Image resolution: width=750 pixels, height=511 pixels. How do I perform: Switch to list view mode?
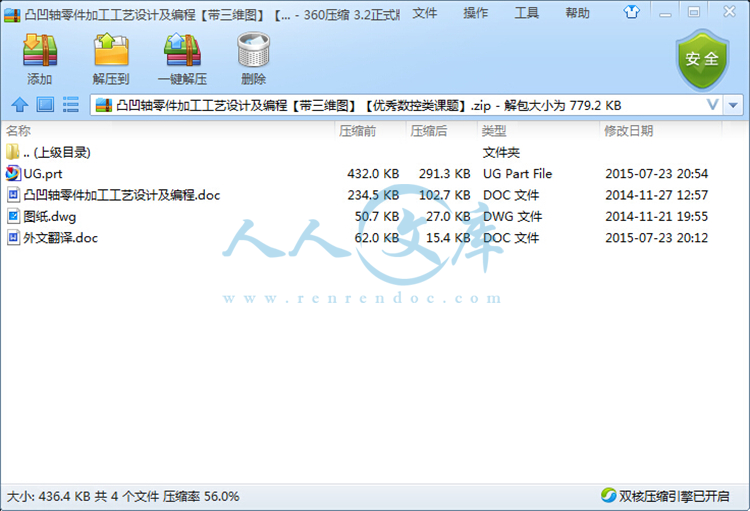point(71,104)
